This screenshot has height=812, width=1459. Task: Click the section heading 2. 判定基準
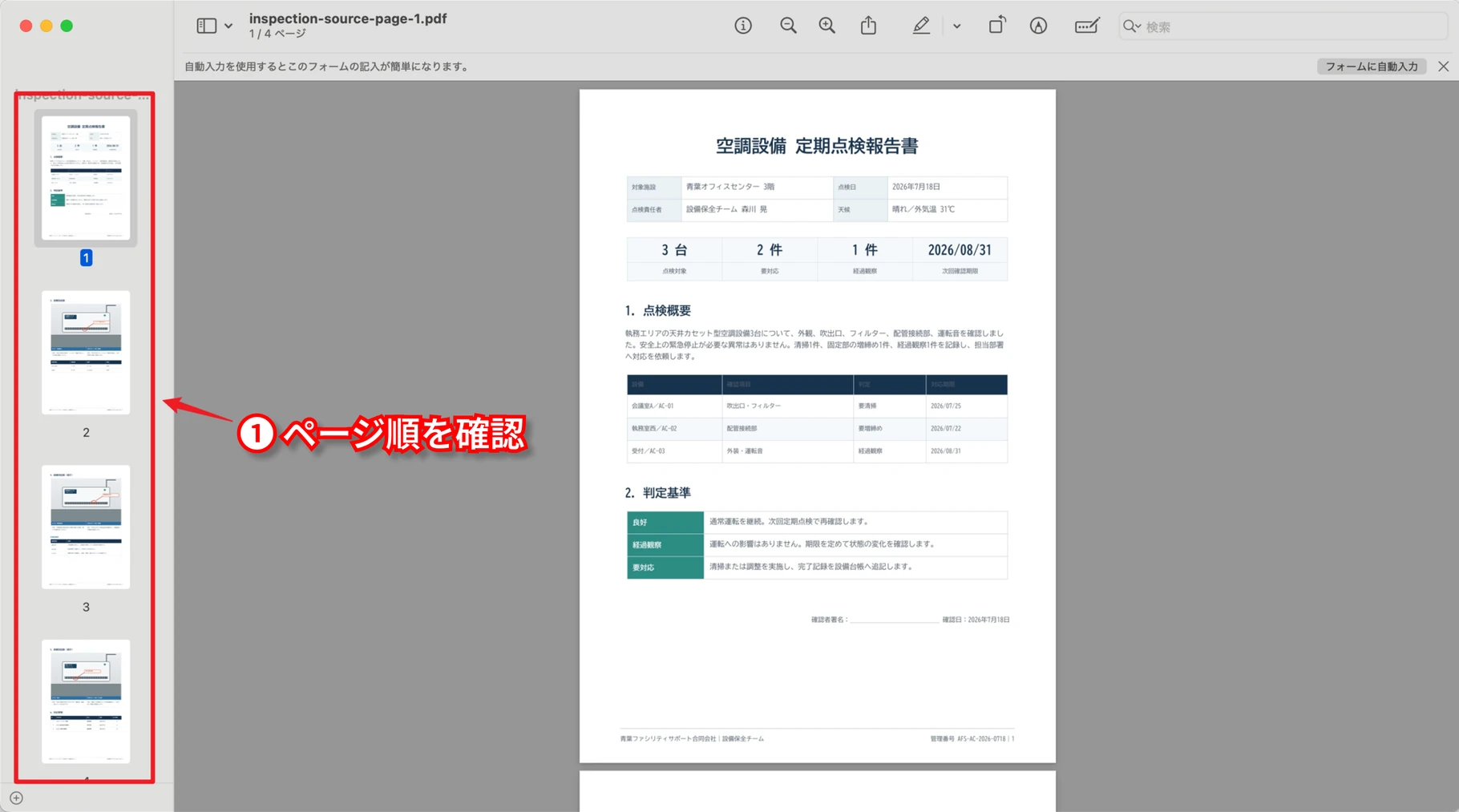(658, 493)
